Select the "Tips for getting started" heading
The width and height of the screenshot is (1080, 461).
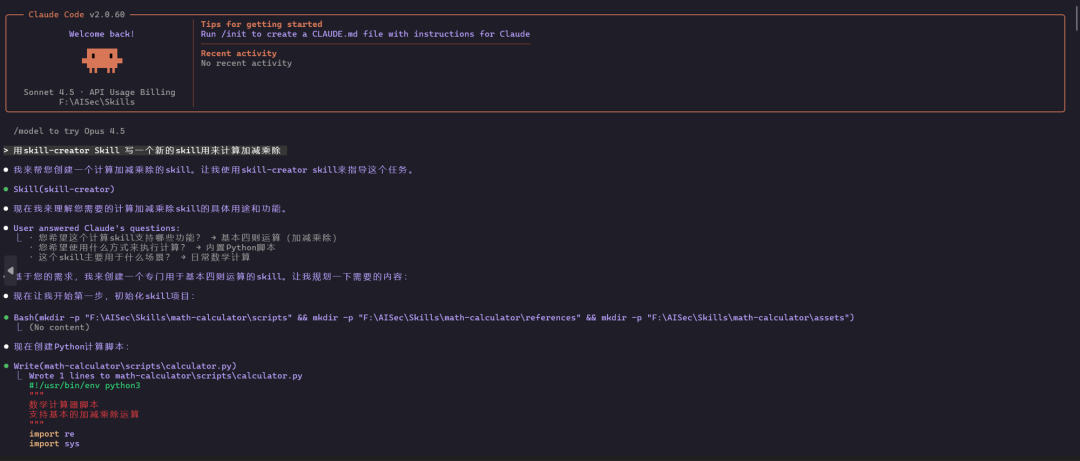[261, 24]
